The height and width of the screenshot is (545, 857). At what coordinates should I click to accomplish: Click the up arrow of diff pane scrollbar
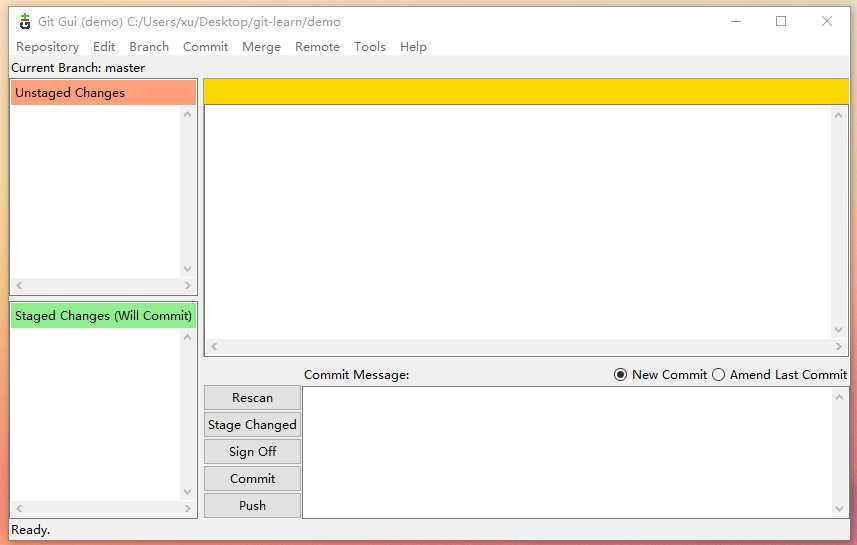tap(839, 115)
